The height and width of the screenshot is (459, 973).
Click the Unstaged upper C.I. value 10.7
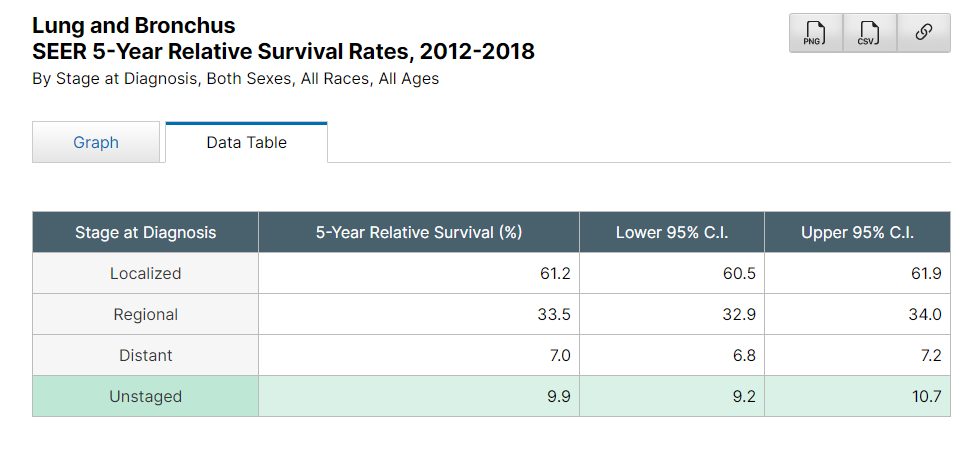(x=926, y=396)
